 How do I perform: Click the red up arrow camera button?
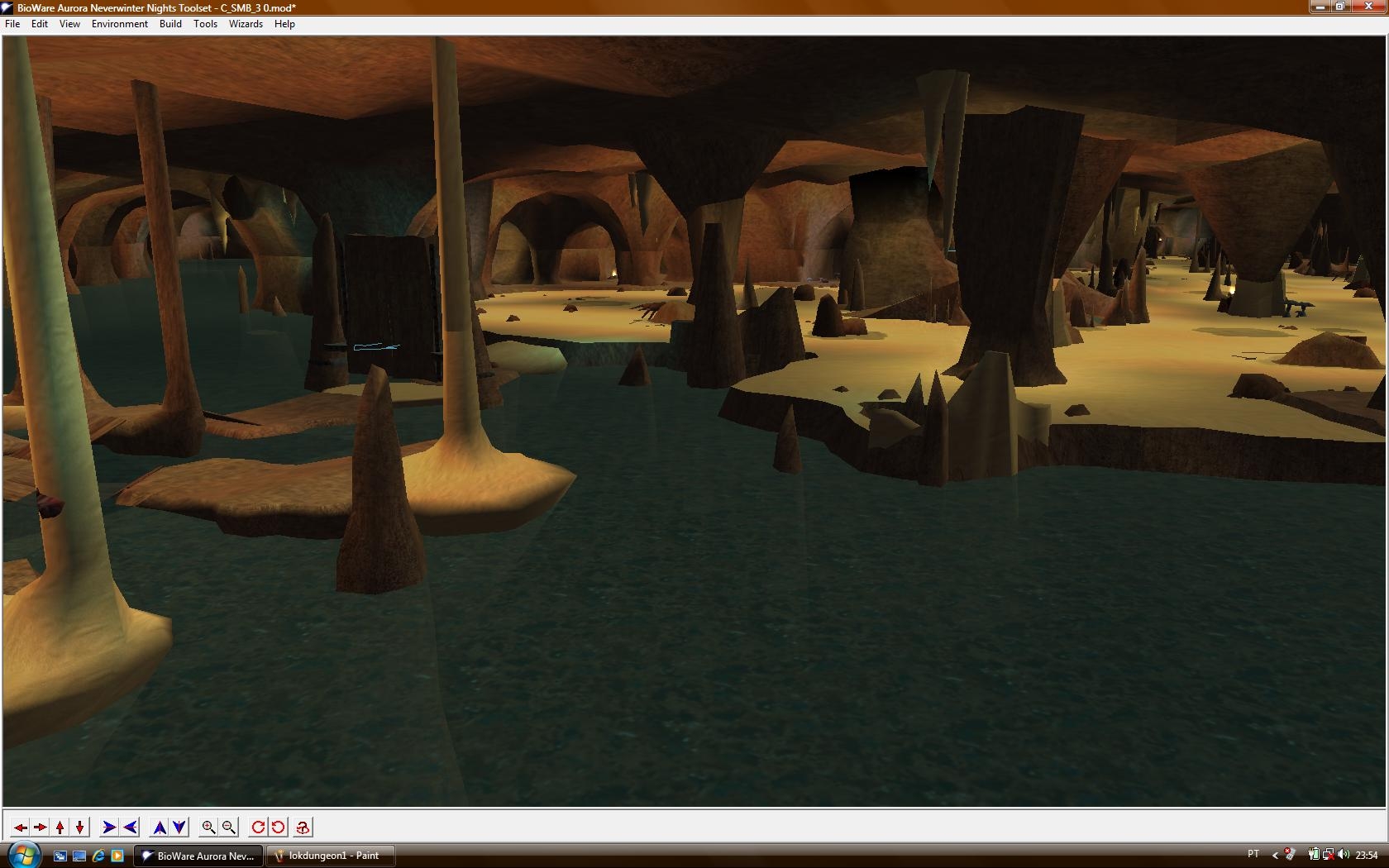tap(60, 827)
